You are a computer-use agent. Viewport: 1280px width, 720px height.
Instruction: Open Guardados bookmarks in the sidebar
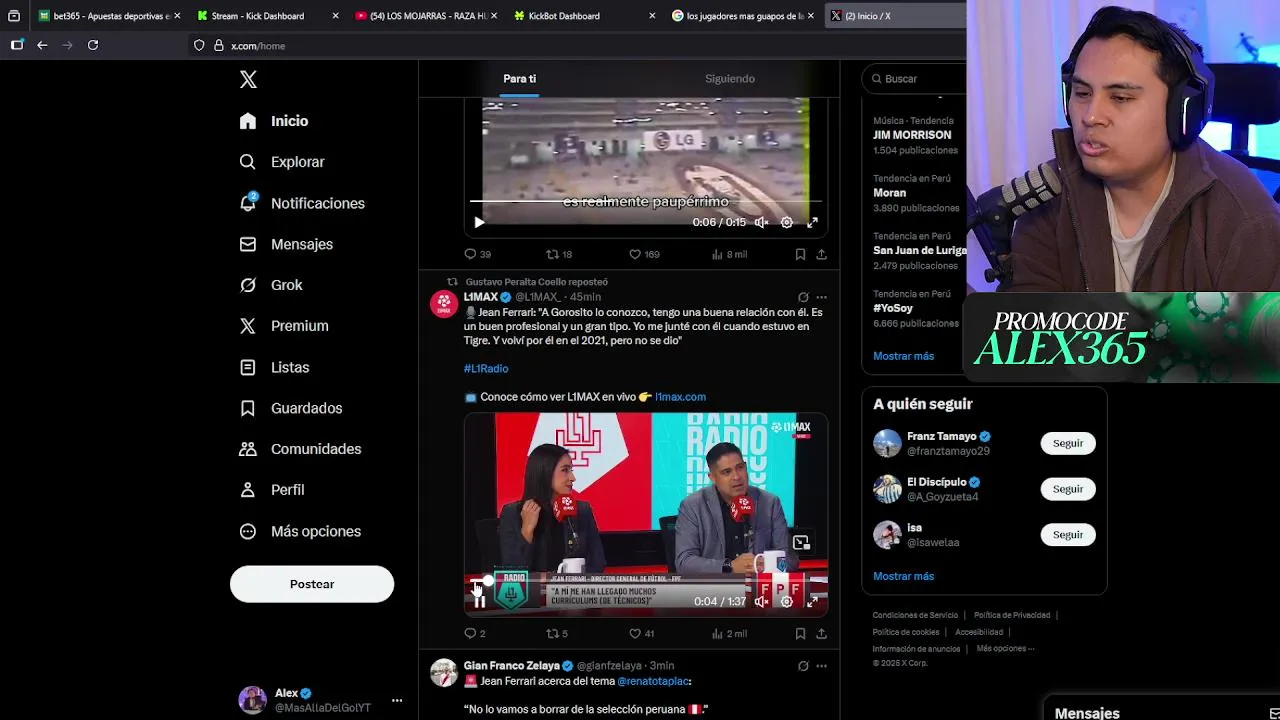291,408
